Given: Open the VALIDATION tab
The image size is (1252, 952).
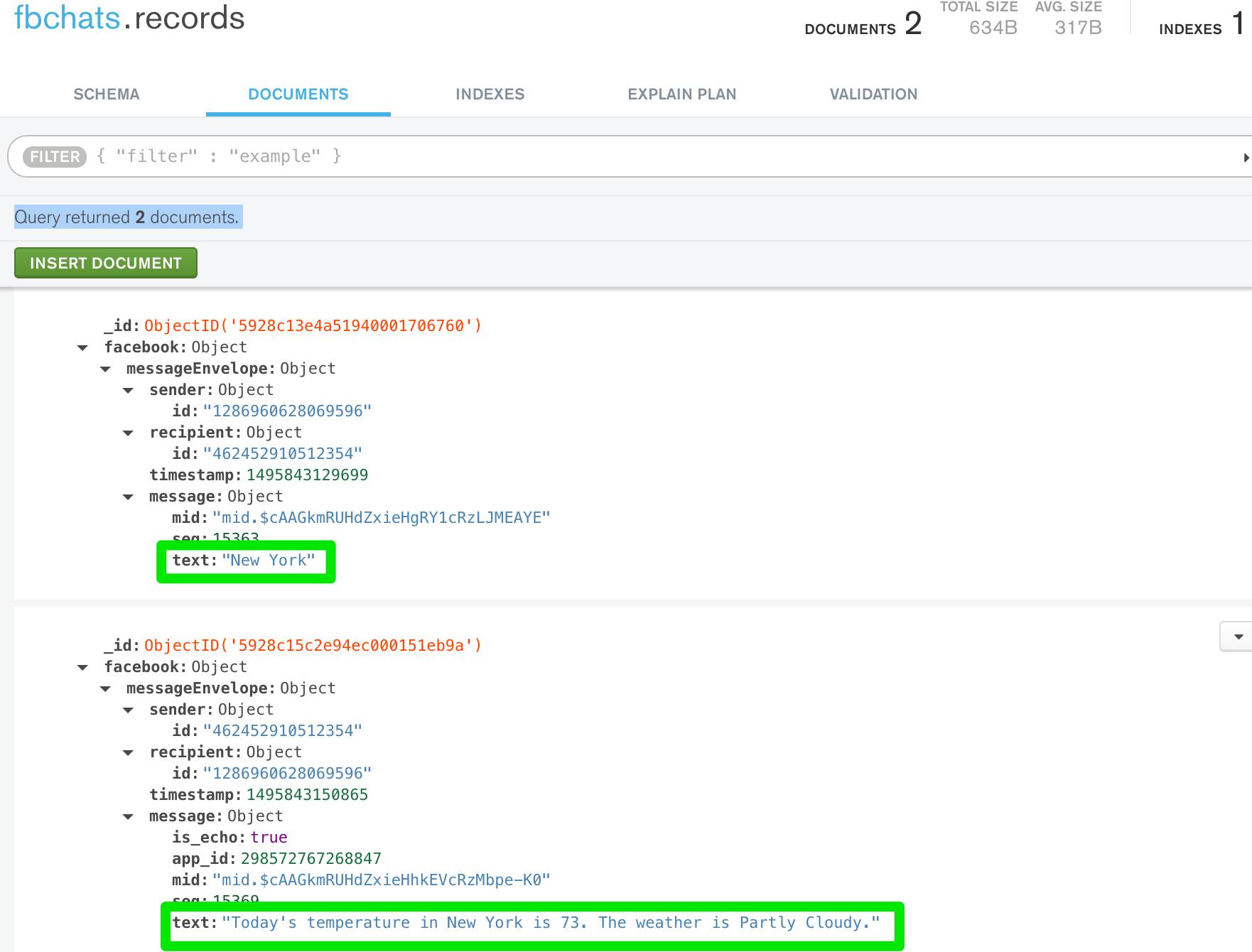Looking at the screenshot, I should click(x=874, y=94).
